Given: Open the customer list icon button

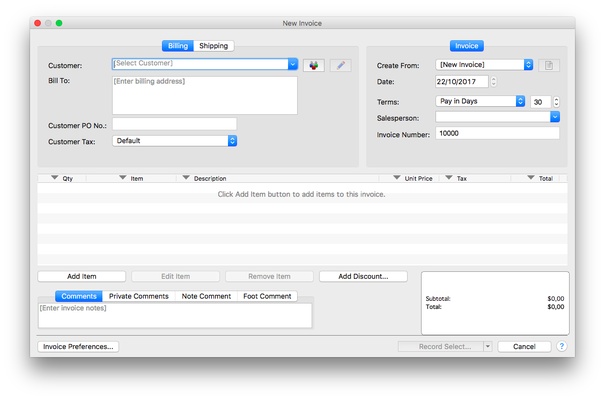Looking at the screenshot, I should [x=314, y=65].
